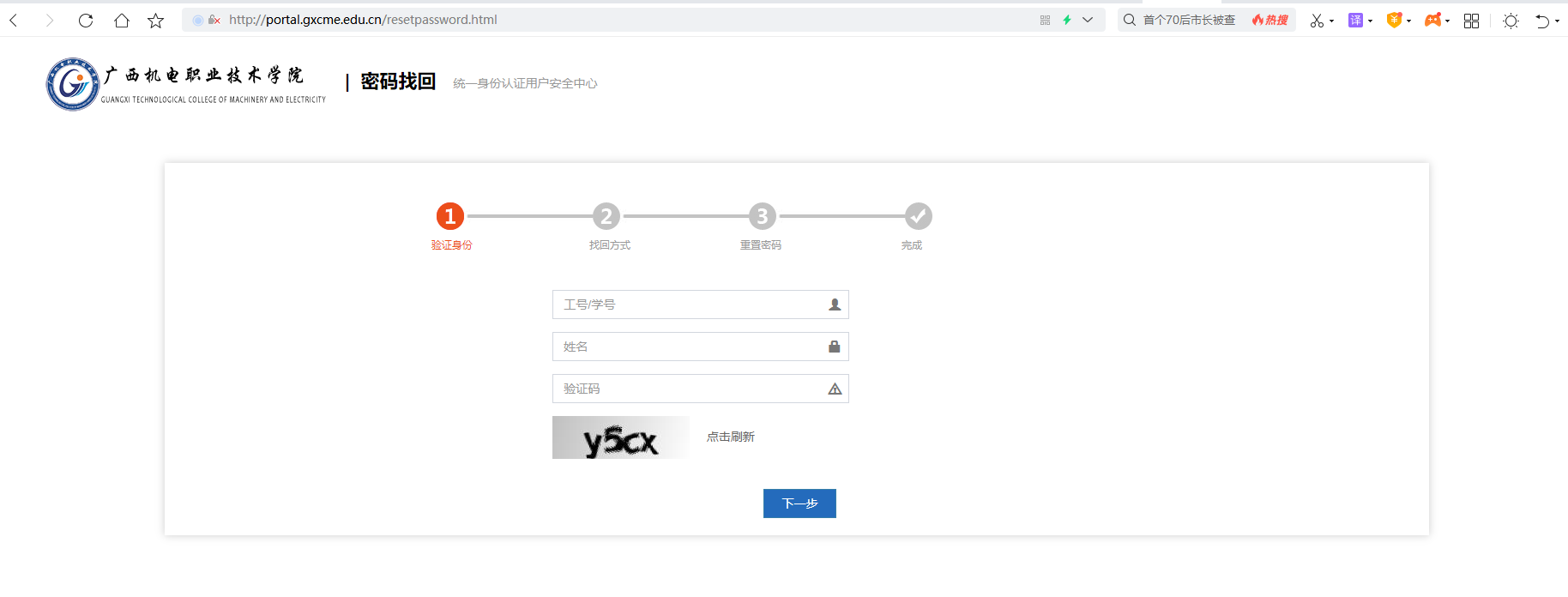Toggle the sun brightness mode icon
The image size is (1568, 597).
(1511, 21)
